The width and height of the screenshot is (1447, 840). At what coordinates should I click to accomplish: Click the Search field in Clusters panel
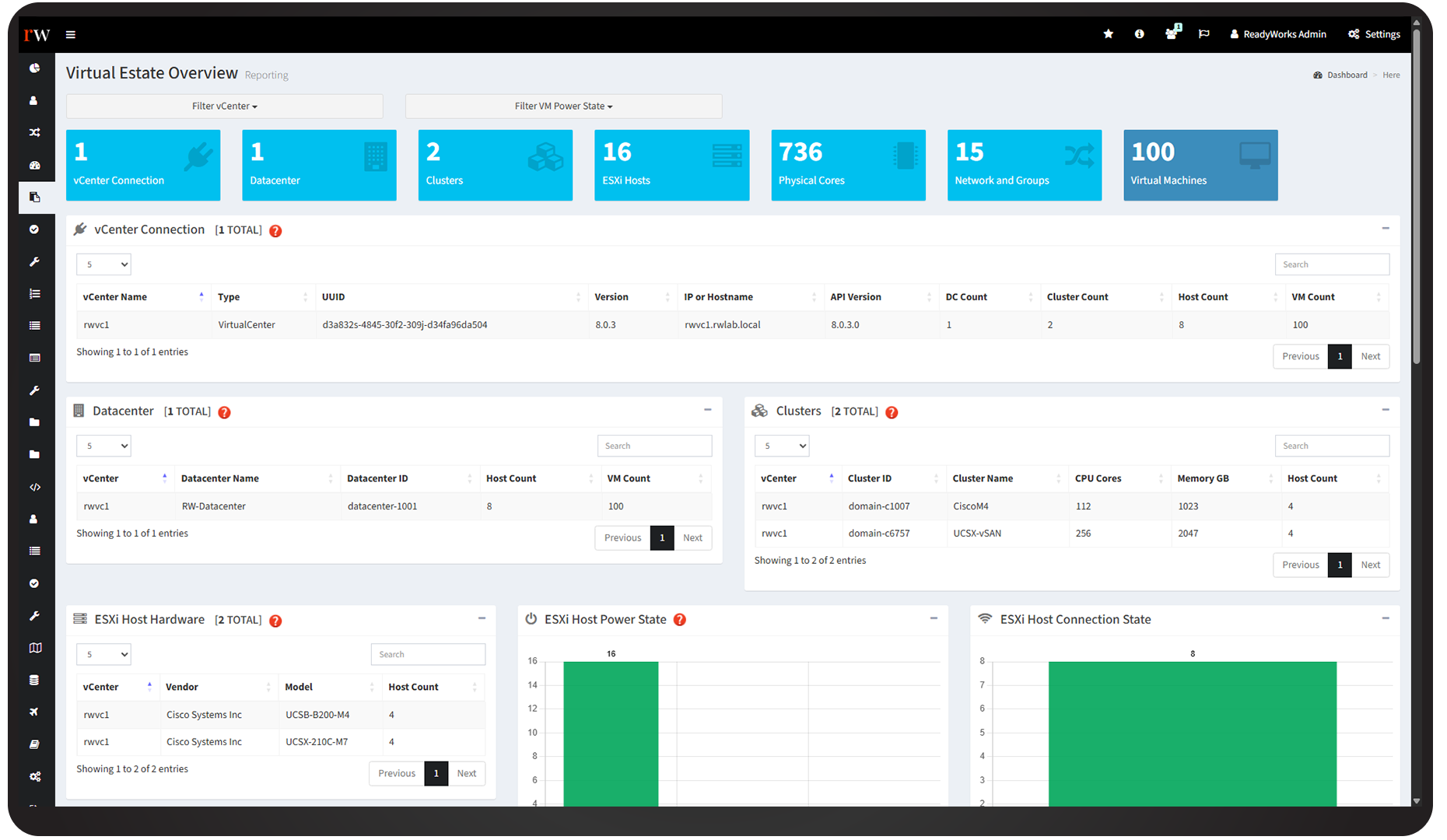[1331, 446]
